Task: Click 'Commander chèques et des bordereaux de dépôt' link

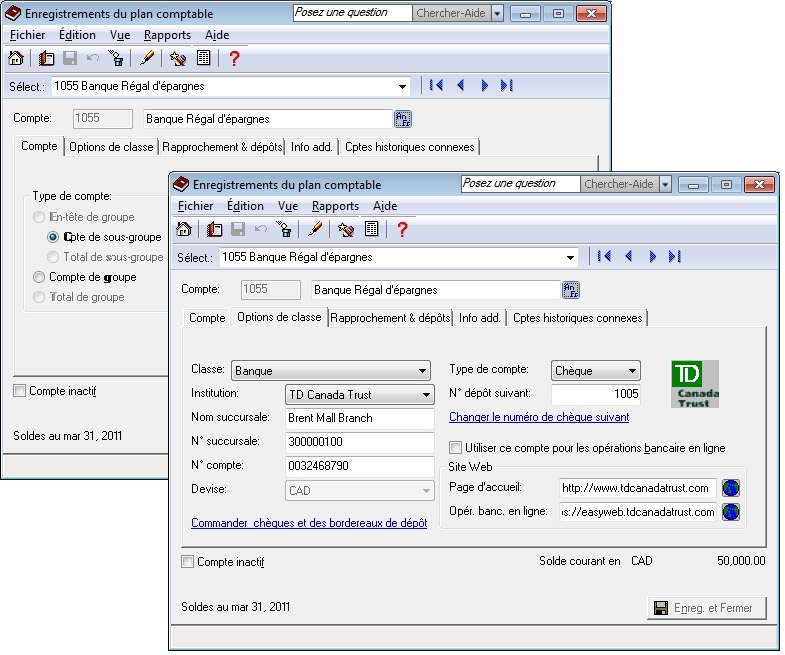Action: (x=309, y=522)
